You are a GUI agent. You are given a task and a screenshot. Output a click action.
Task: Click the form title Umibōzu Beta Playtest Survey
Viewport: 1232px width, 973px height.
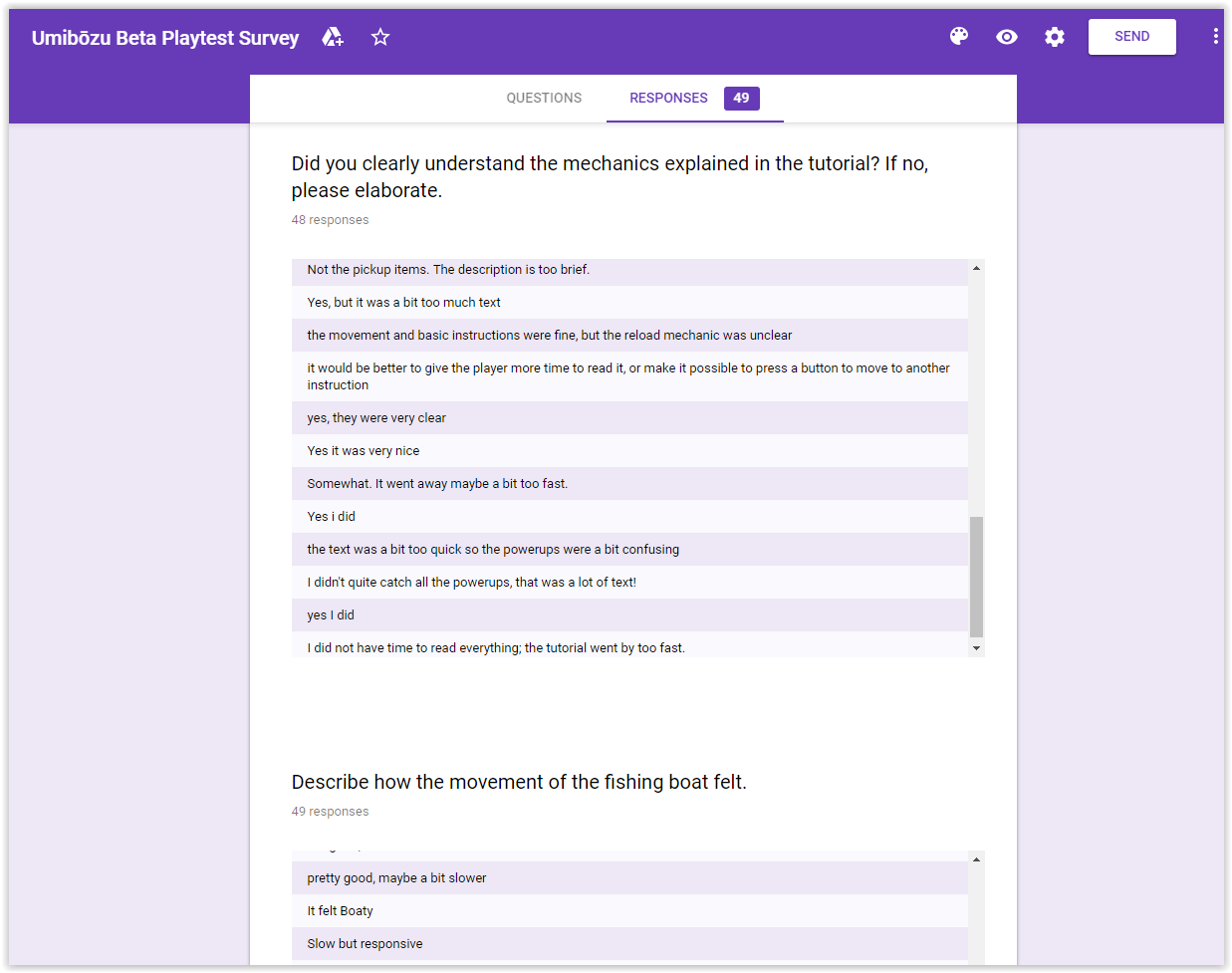point(165,38)
